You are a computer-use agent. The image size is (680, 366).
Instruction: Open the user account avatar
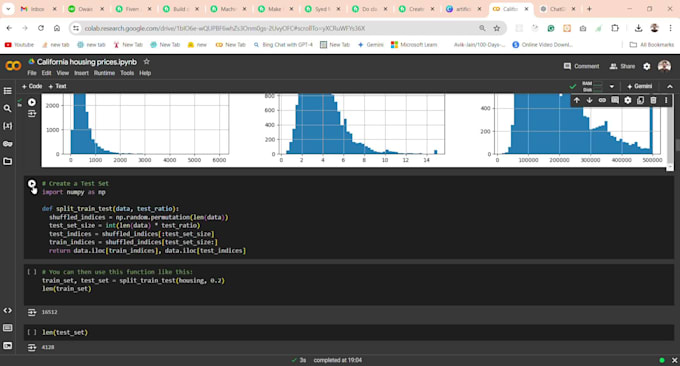664,66
